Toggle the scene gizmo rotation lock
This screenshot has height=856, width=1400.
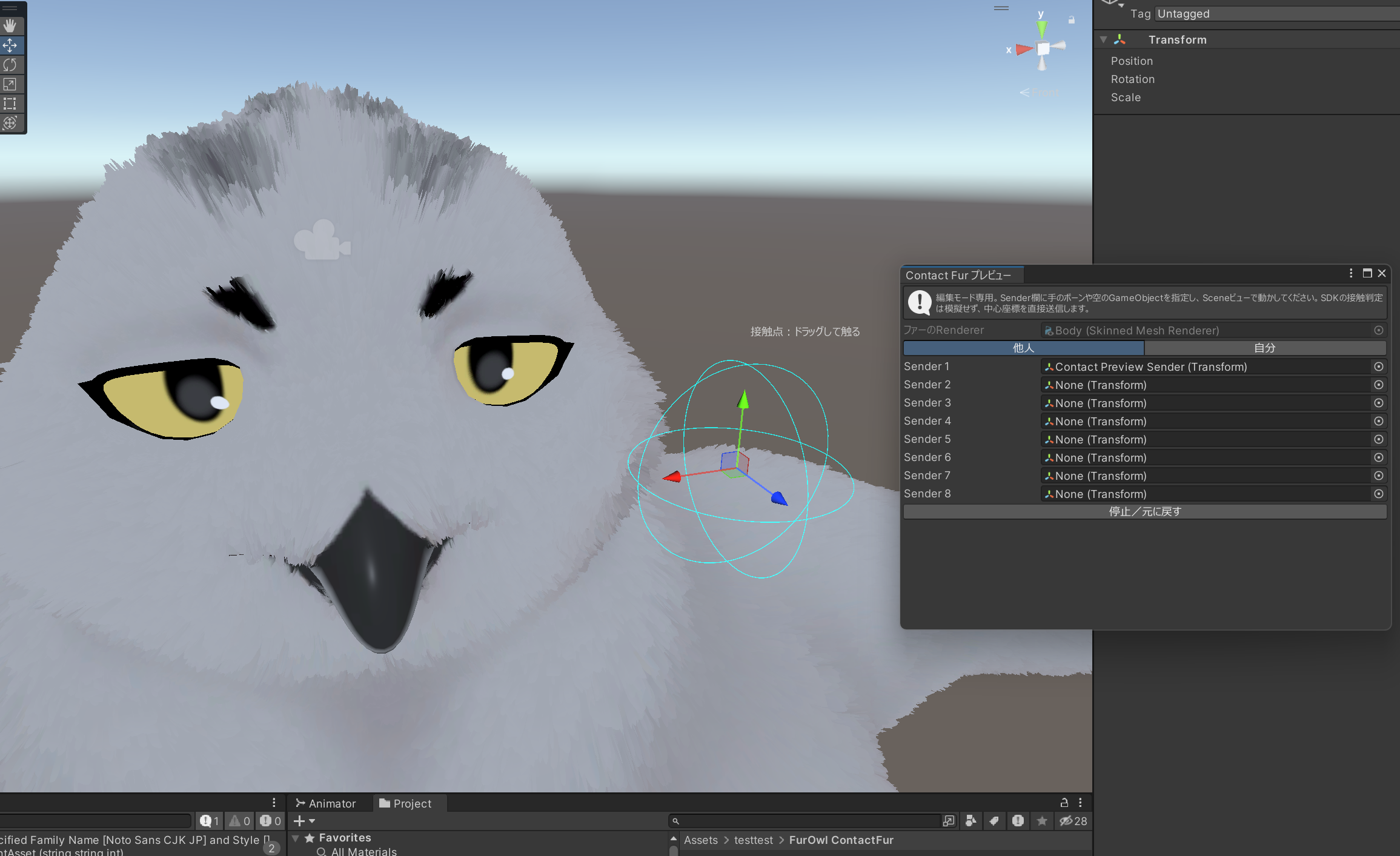1071,20
